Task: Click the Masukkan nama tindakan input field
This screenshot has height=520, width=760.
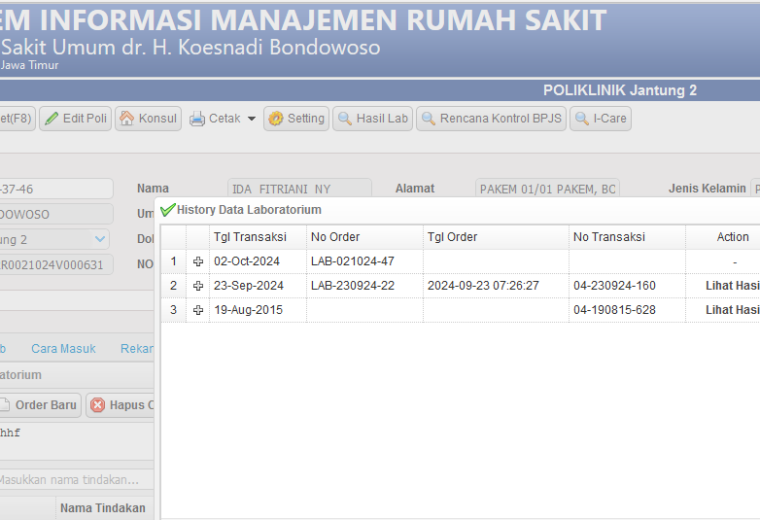Action: tap(77, 480)
